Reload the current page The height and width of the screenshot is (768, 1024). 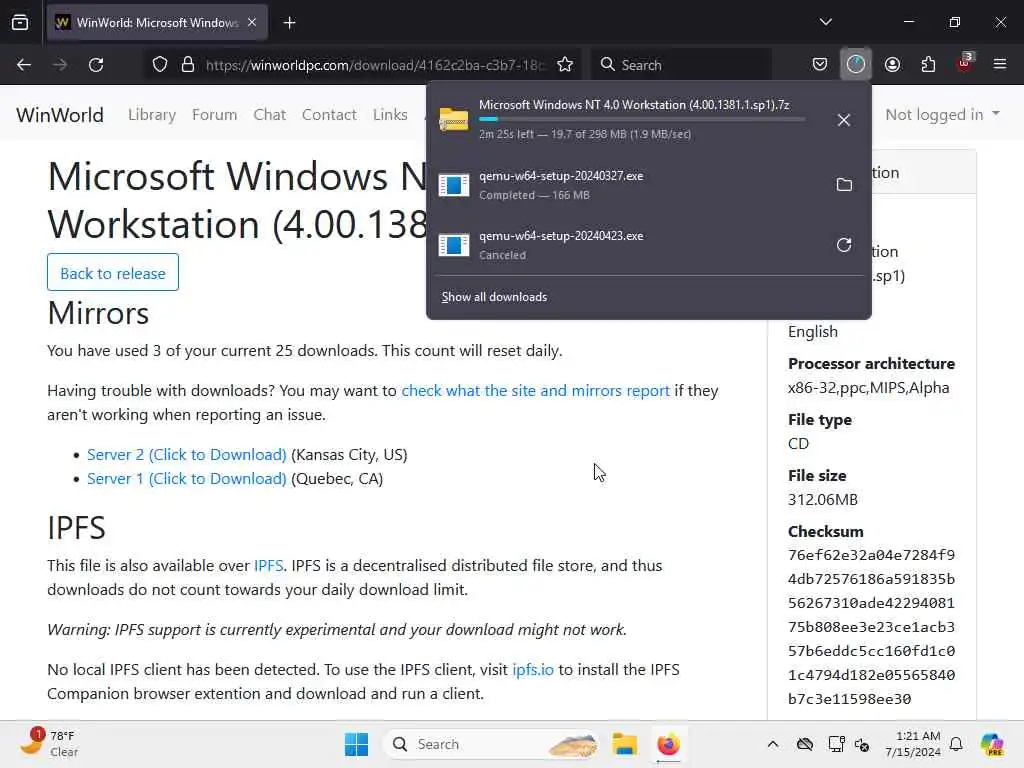(x=96, y=65)
